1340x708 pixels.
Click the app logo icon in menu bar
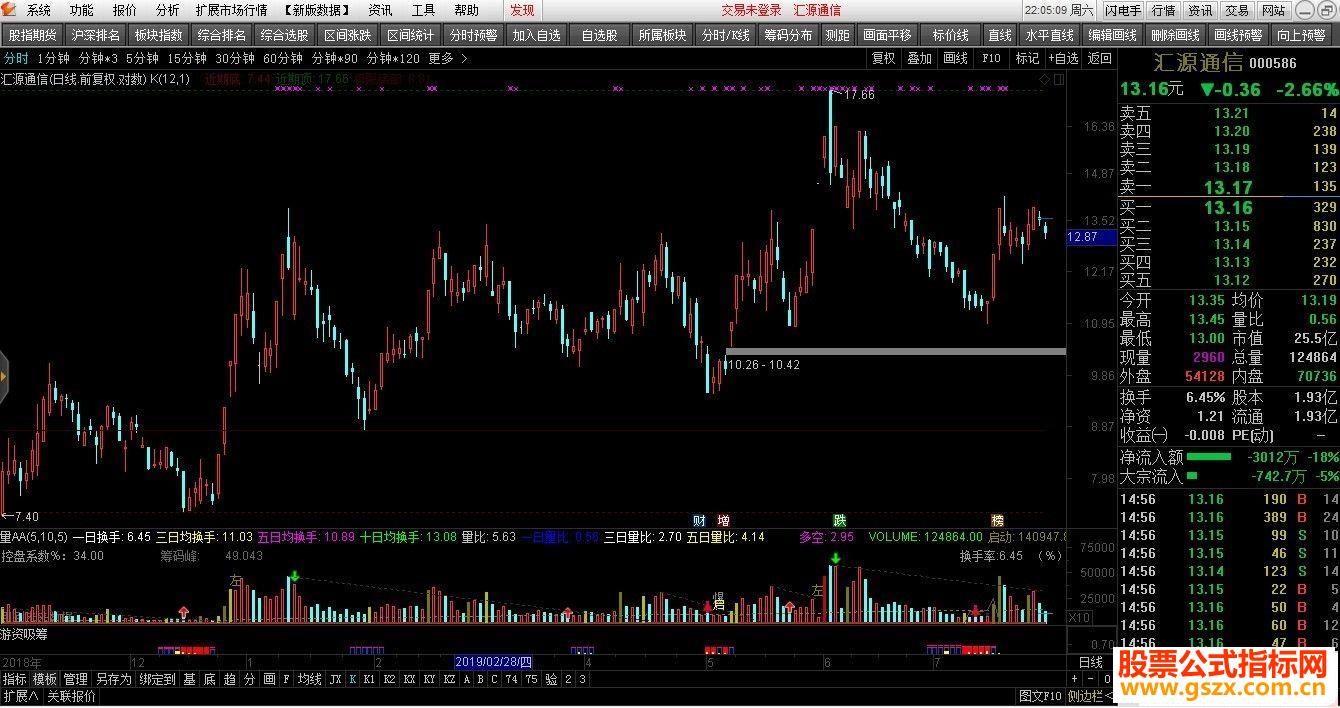[9, 10]
